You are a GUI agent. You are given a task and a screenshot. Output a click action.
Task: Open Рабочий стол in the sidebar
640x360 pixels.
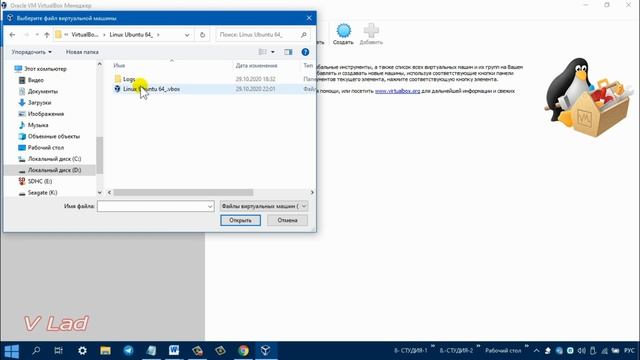pos(46,147)
